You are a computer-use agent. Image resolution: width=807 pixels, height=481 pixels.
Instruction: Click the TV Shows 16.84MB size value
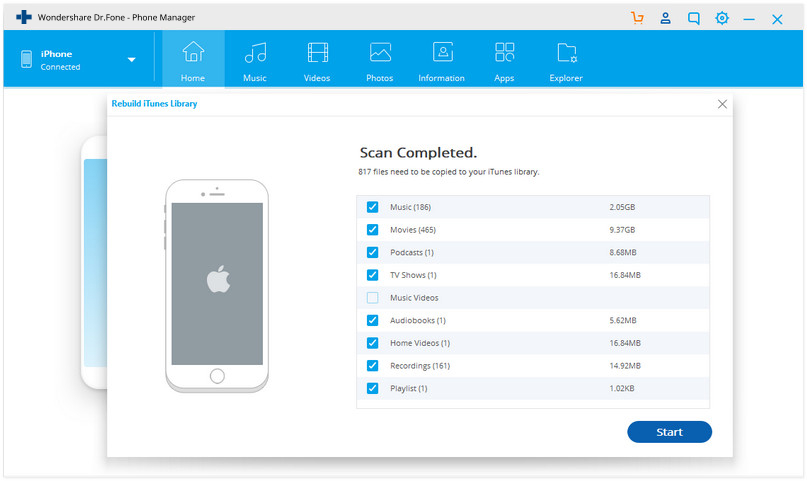[625, 275]
